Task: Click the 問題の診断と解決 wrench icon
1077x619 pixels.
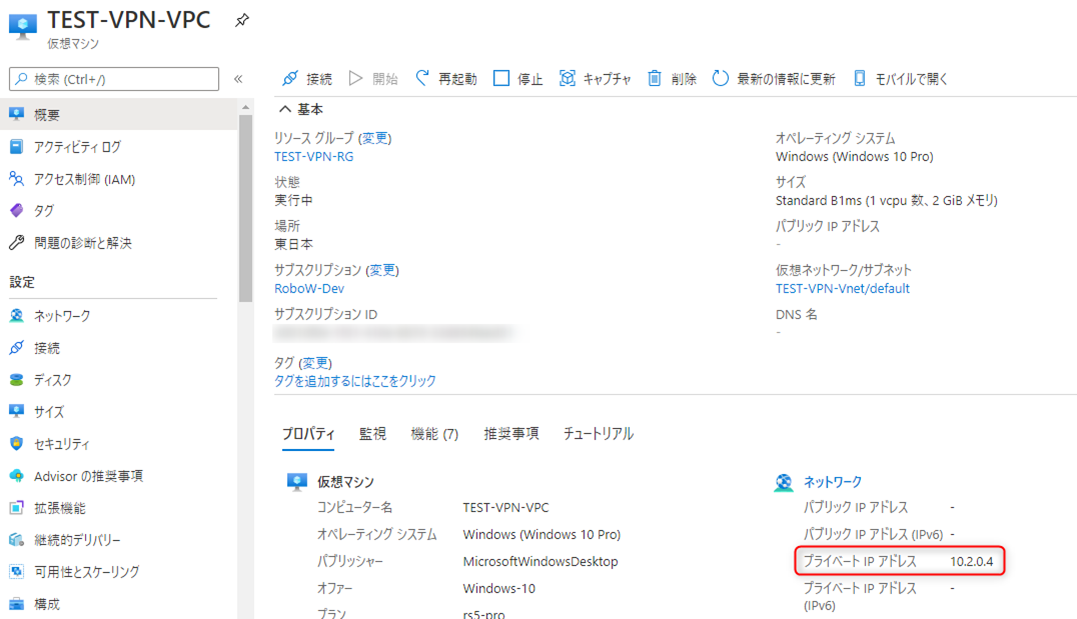Action: (x=16, y=243)
